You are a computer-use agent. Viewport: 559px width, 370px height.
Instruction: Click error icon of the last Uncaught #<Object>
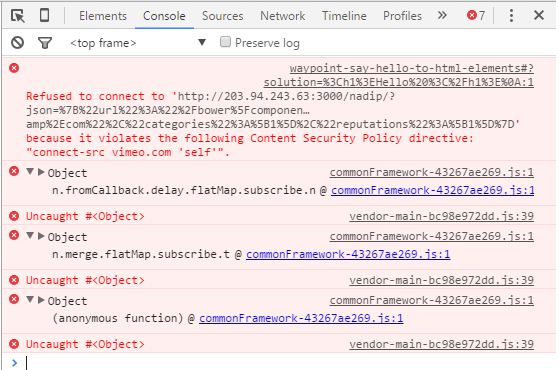click(14, 344)
